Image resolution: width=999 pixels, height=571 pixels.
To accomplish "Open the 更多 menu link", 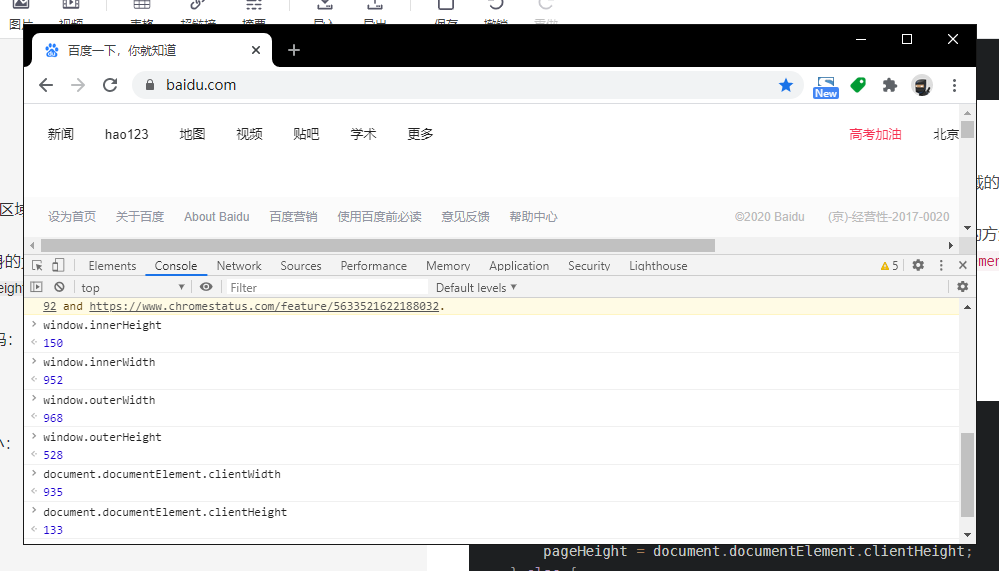I will coord(420,134).
